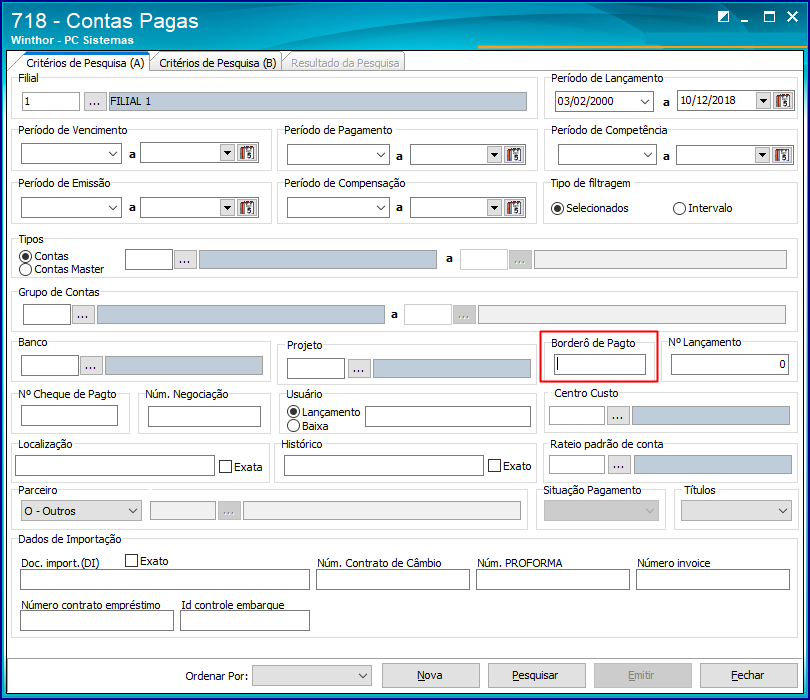Click the Filial code field
Viewport: 810px width, 700px height.
pos(51,101)
